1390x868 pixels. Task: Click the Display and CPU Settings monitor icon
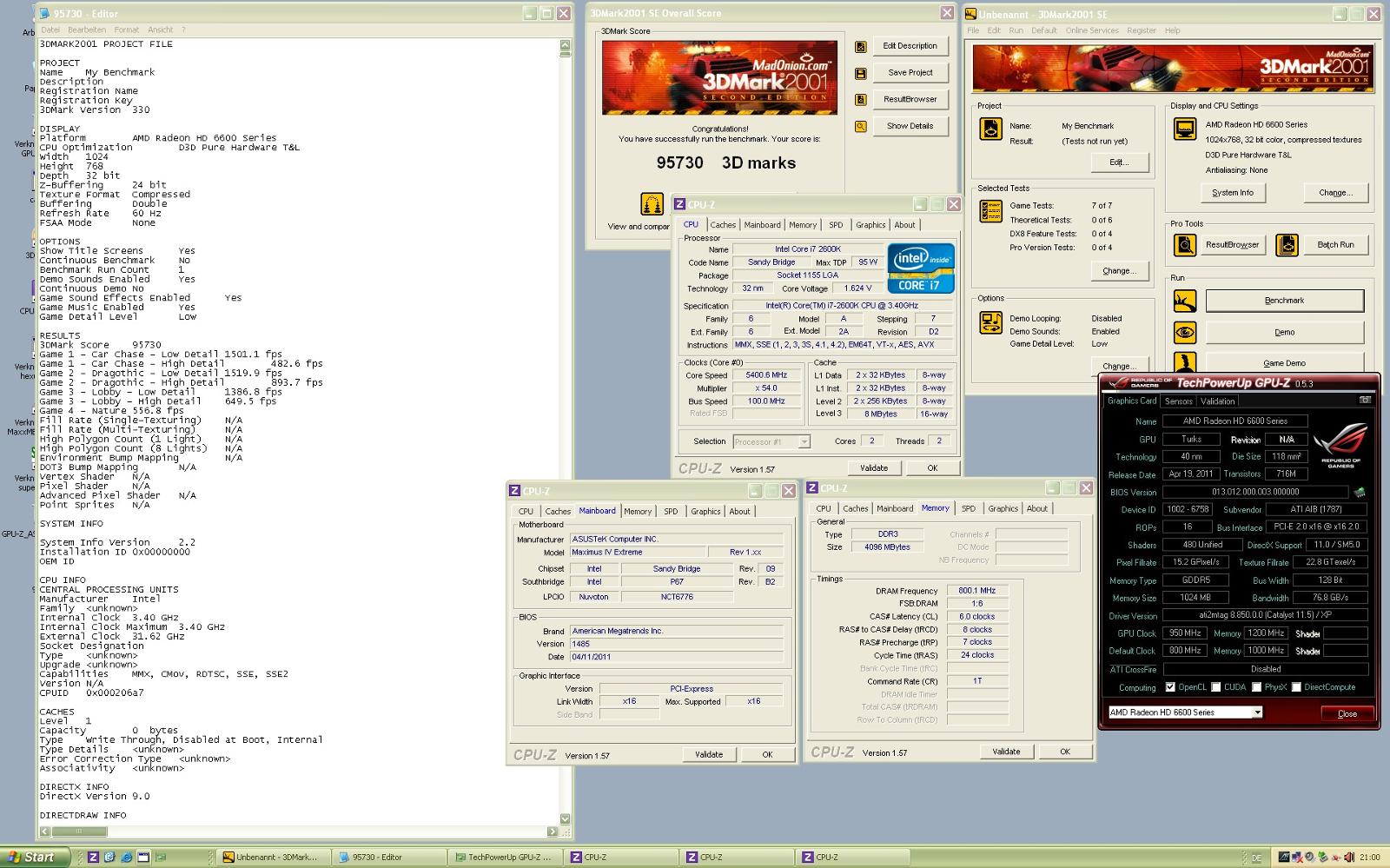tap(1184, 129)
